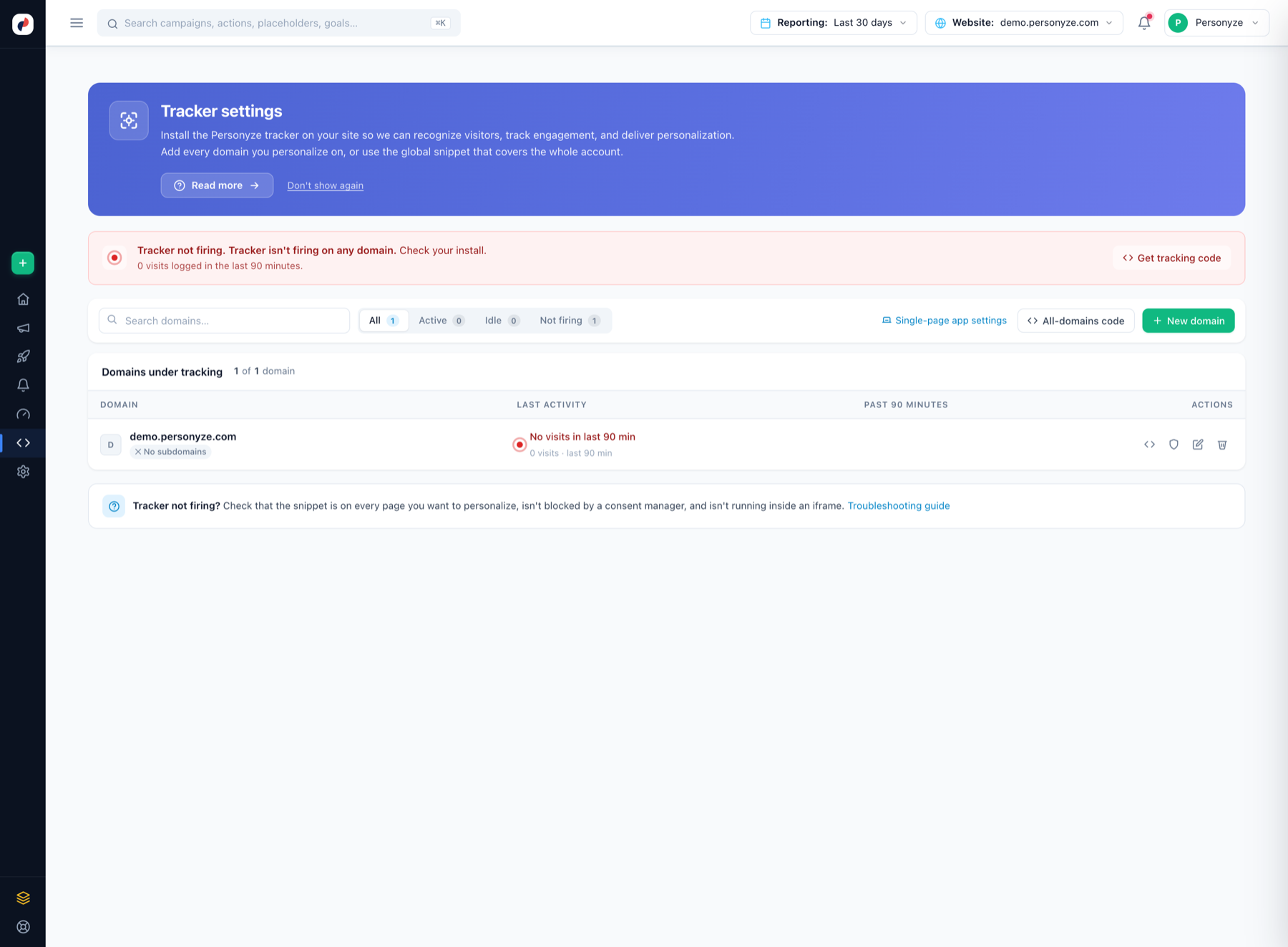Click the info icon beside Tracker not firing tip
This screenshot has width=1288, height=947.
[x=114, y=506]
